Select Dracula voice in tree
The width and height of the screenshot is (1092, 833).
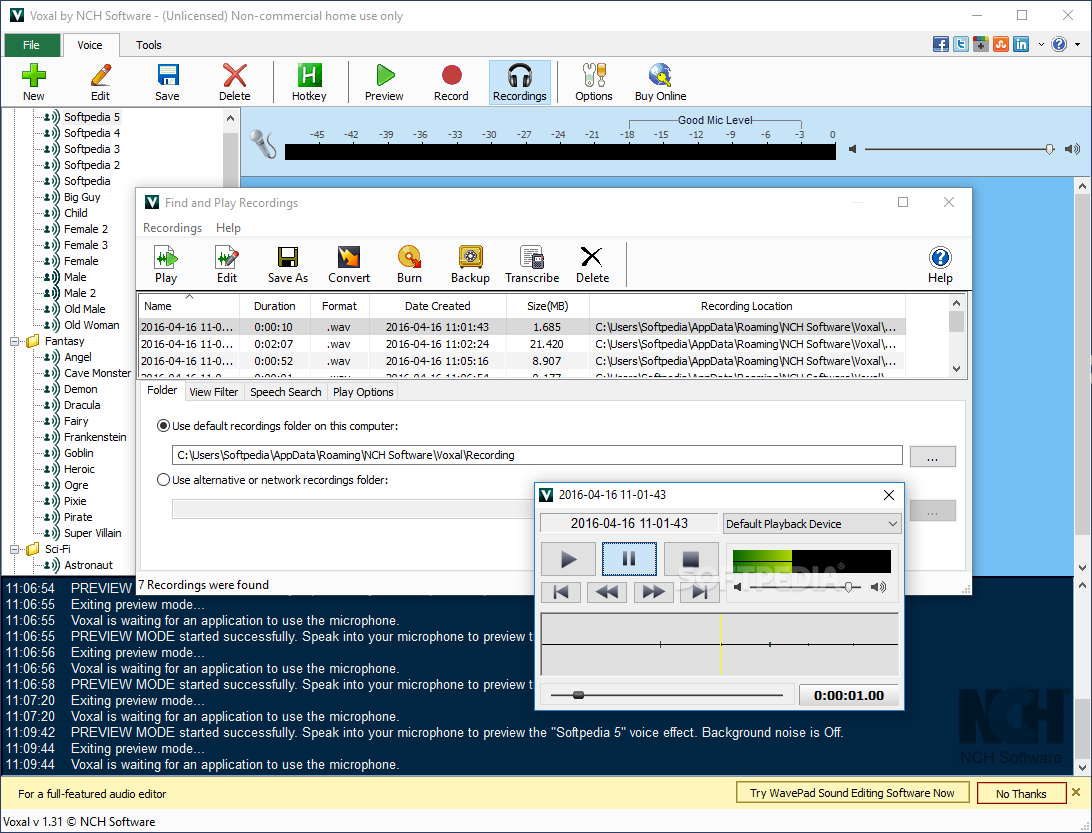tap(82, 405)
